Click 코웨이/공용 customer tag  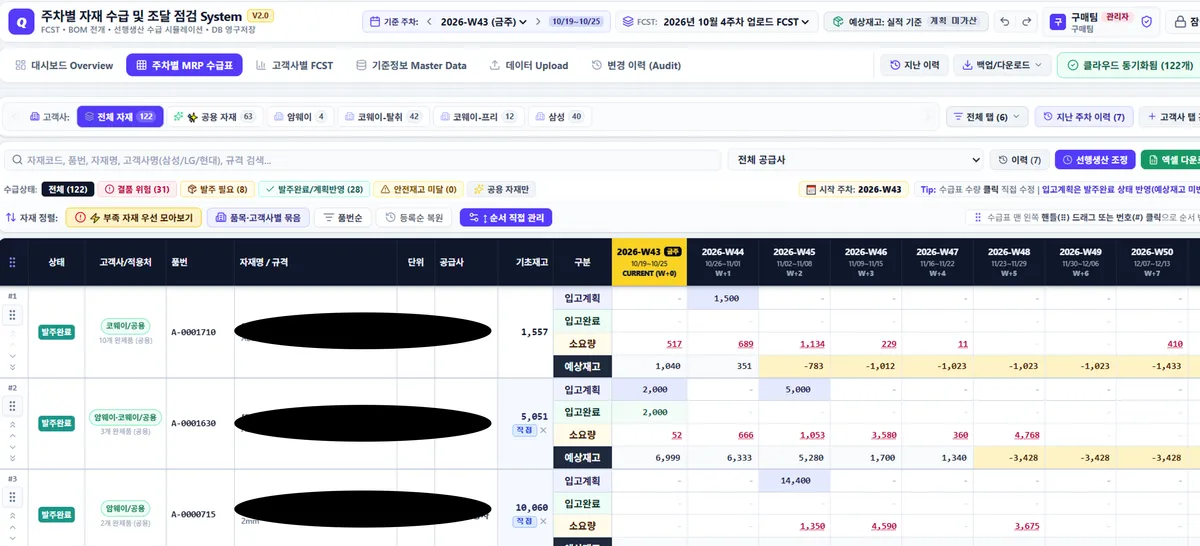pyautogui.click(x=125, y=326)
